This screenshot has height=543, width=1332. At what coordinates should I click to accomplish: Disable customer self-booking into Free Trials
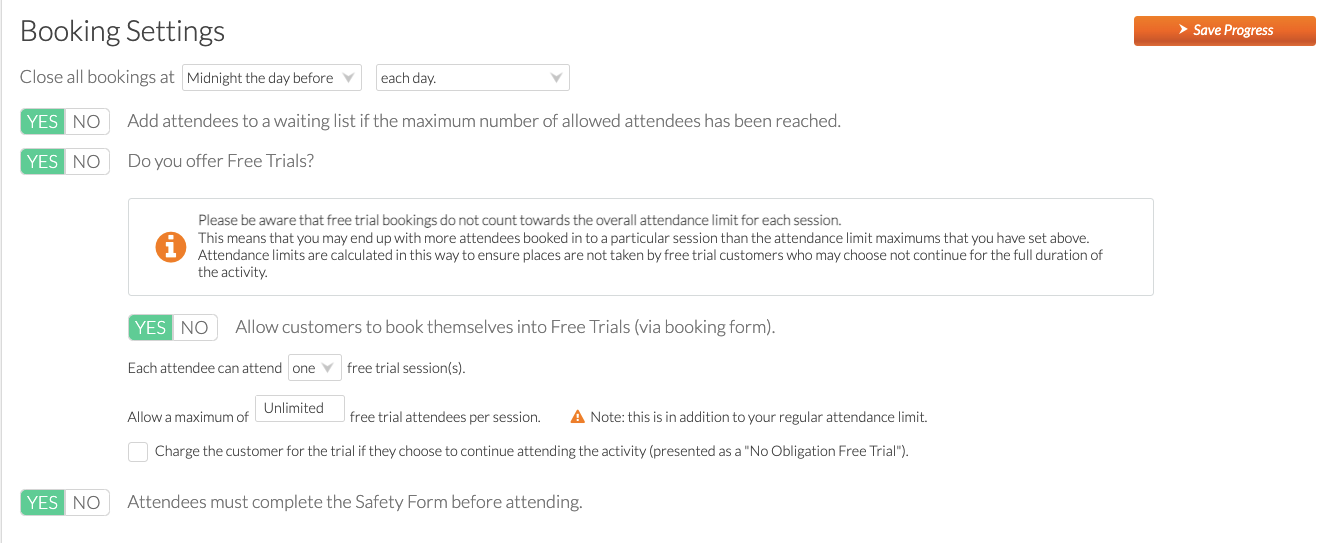click(195, 327)
